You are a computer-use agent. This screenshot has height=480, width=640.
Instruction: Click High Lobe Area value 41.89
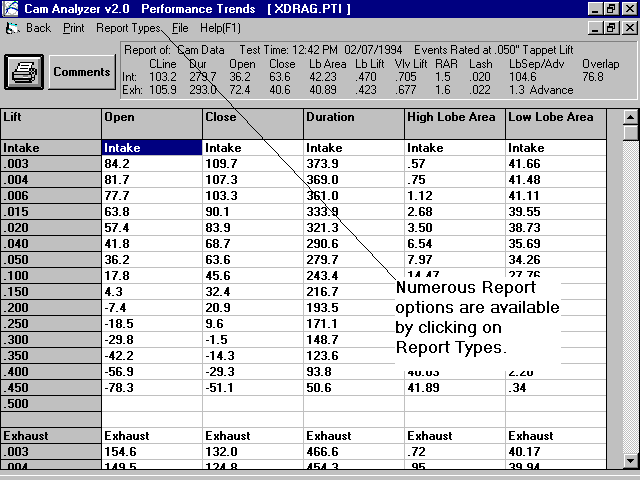pos(455,388)
